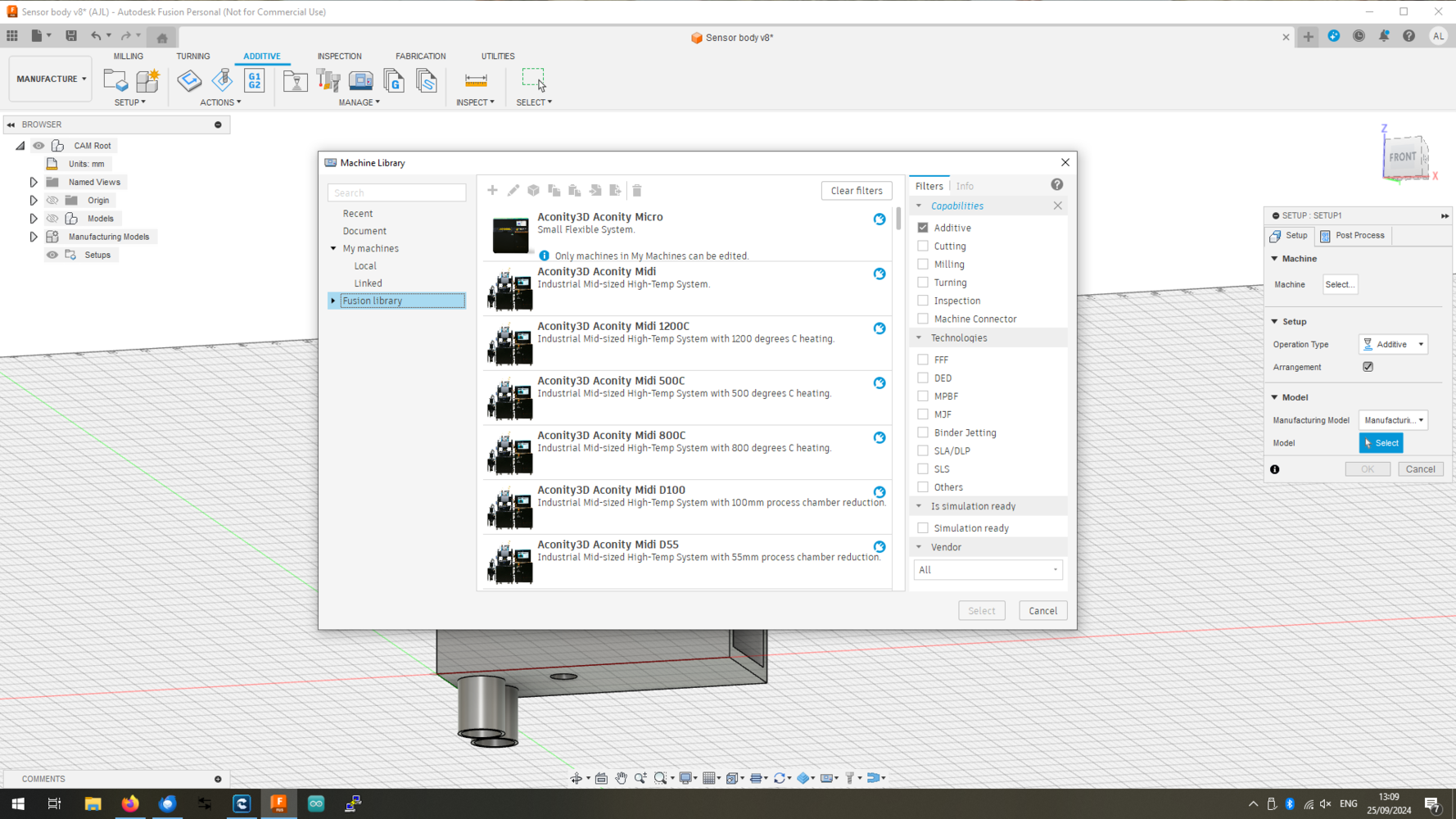The image size is (1456, 819).
Task: Expand Named Views in the browser
Action: (x=34, y=182)
